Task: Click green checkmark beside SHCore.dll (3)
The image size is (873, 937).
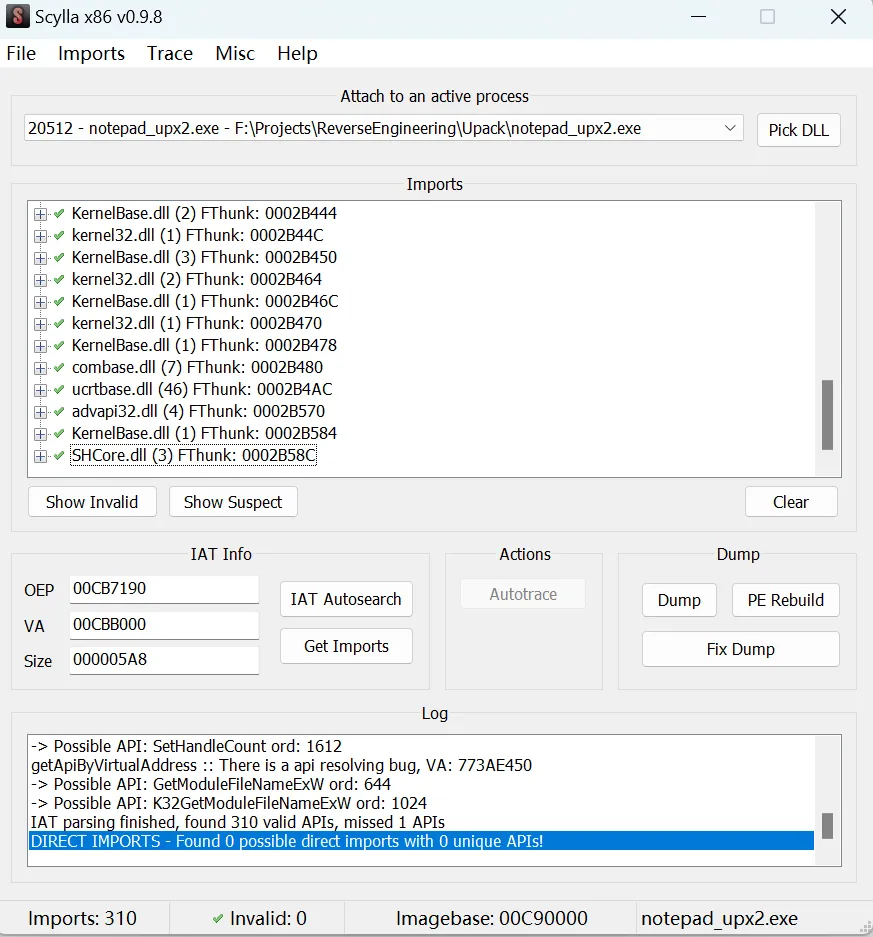Action: (59, 456)
